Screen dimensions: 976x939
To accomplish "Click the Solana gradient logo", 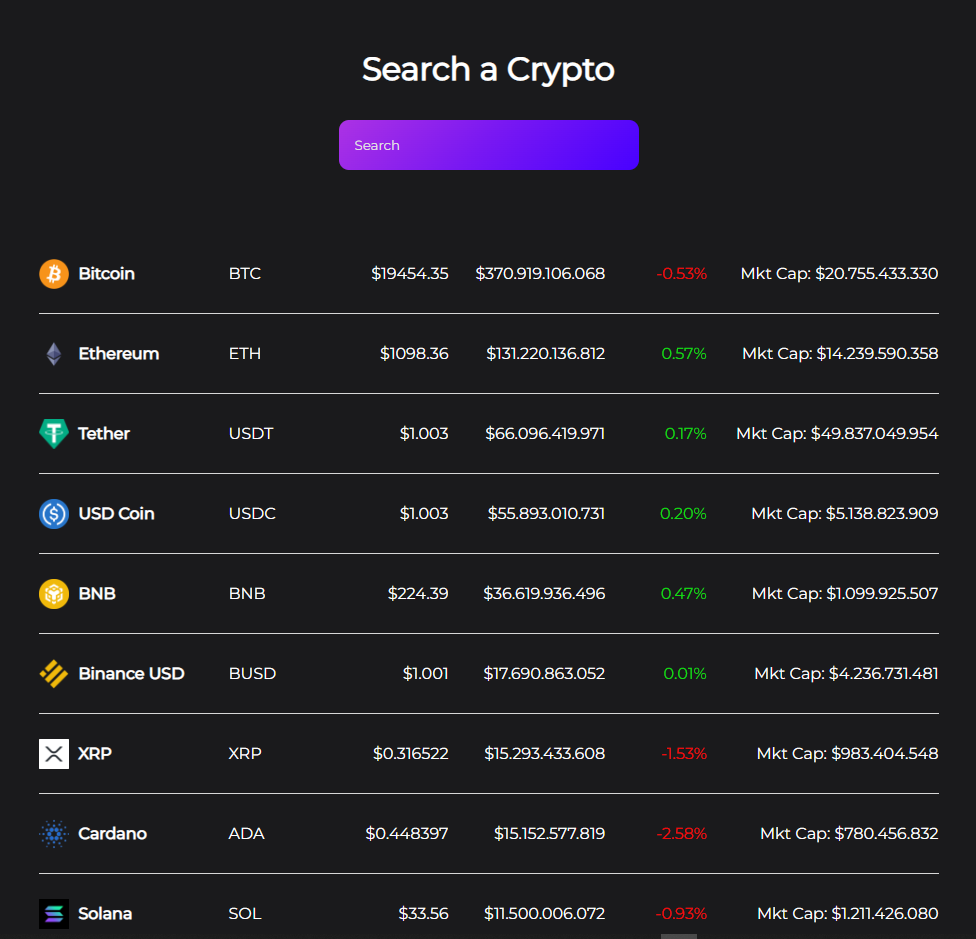I will tap(53, 913).
